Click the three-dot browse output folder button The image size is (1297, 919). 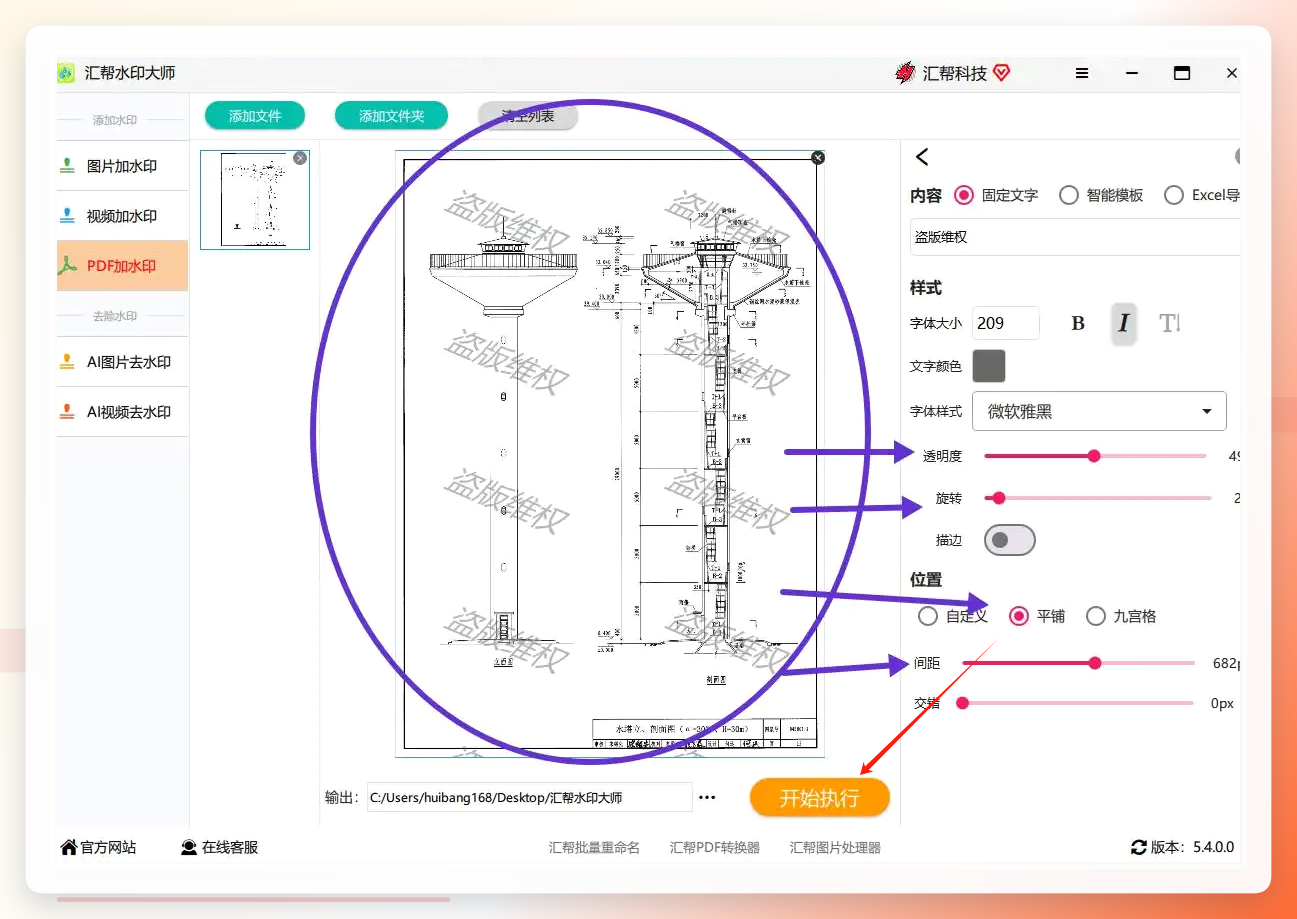(x=707, y=798)
